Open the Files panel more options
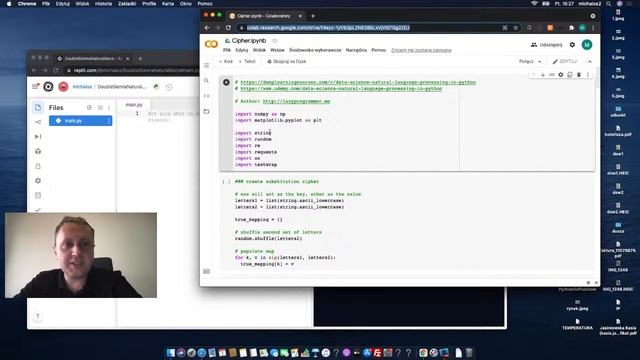Screen dimensions: 640x360 pos(109,108)
